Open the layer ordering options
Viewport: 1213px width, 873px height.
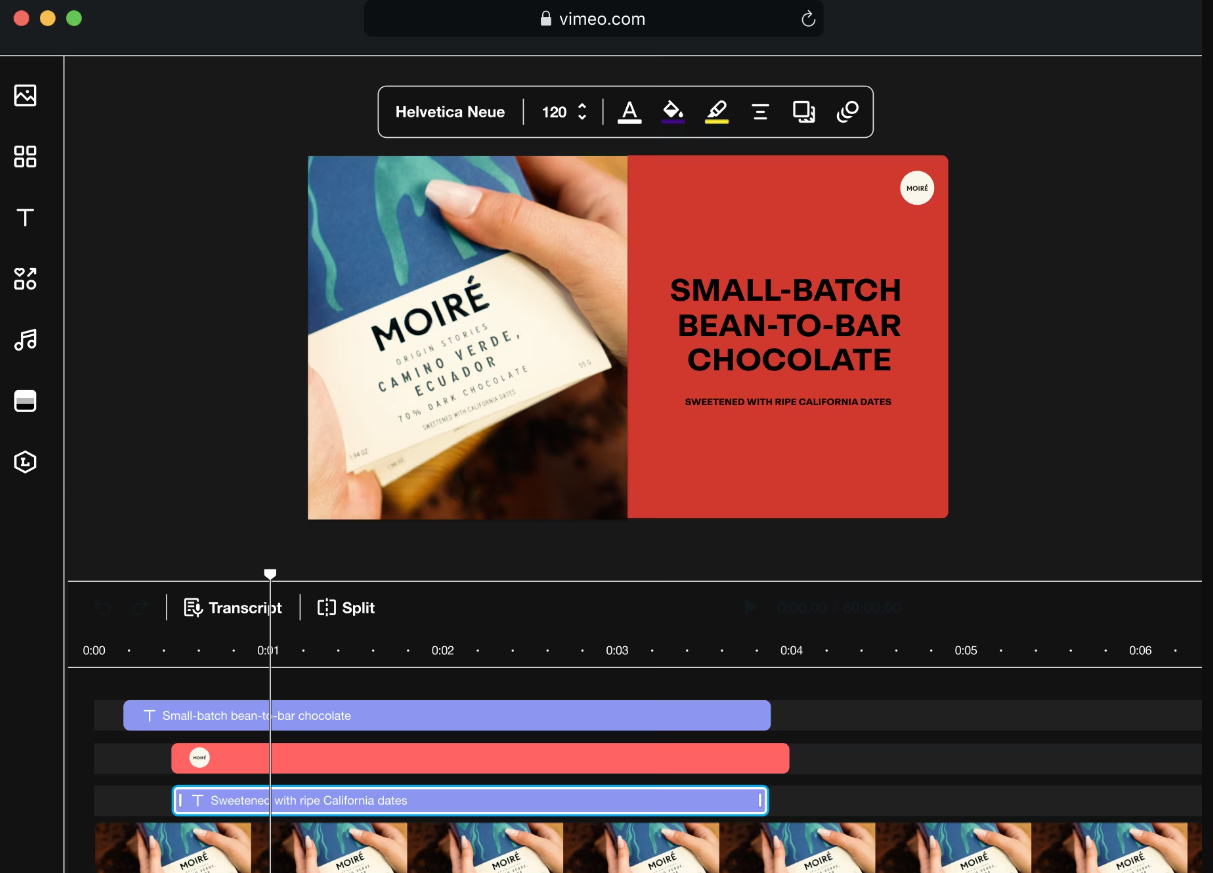(x=804, y=112)
